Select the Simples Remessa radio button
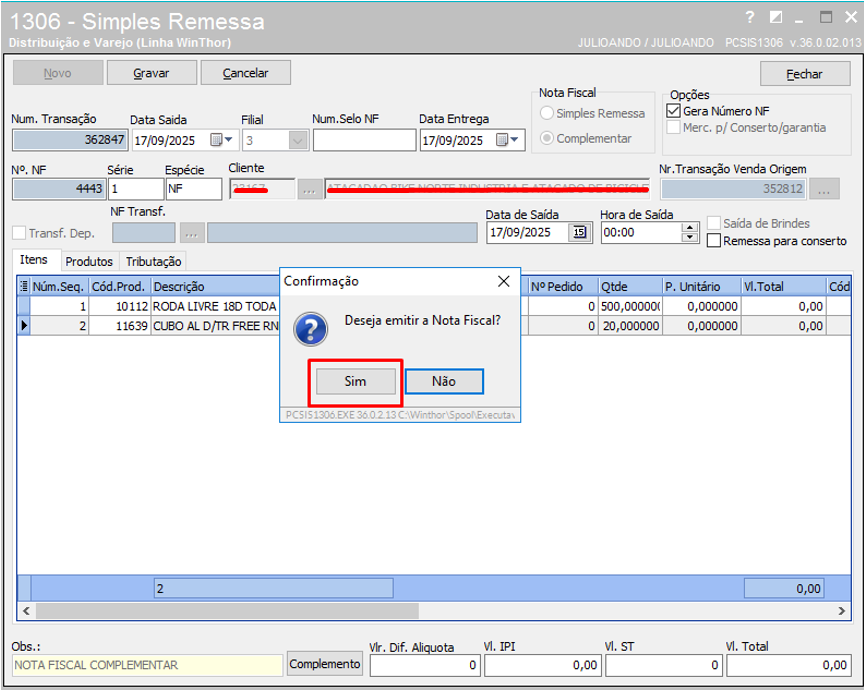 pos(547,113)
